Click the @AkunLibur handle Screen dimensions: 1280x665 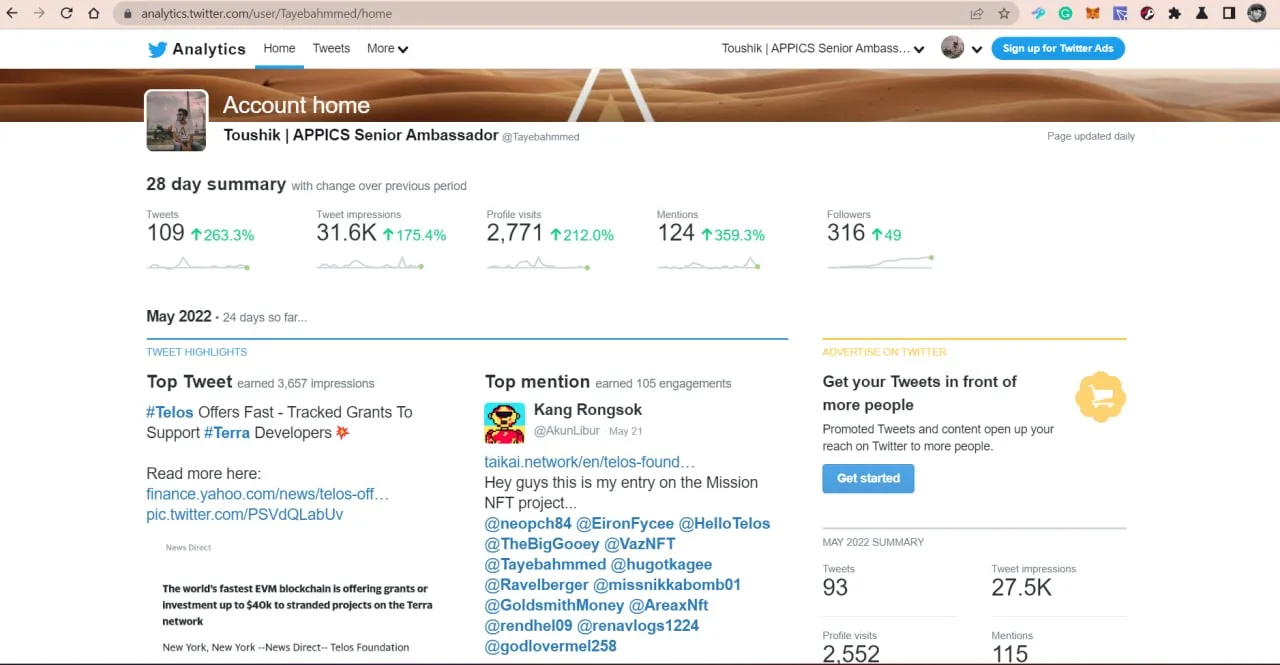click(566, 431)
